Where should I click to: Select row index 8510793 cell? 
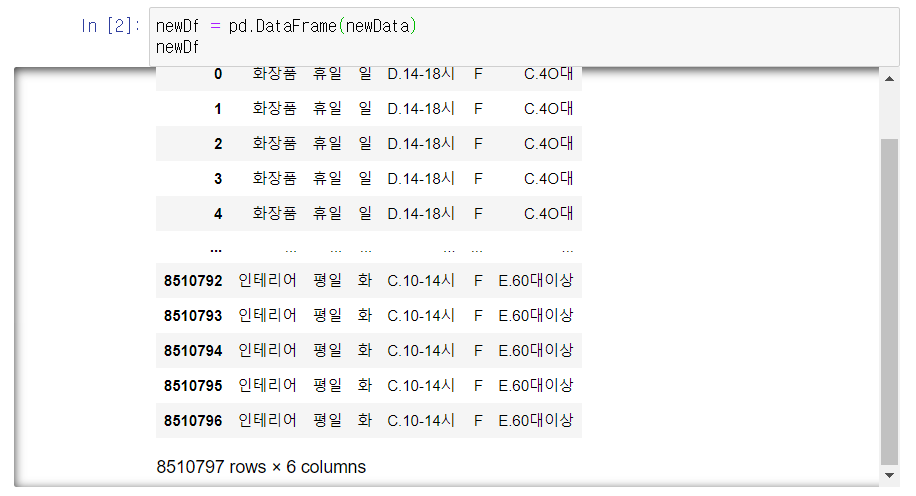193,315
